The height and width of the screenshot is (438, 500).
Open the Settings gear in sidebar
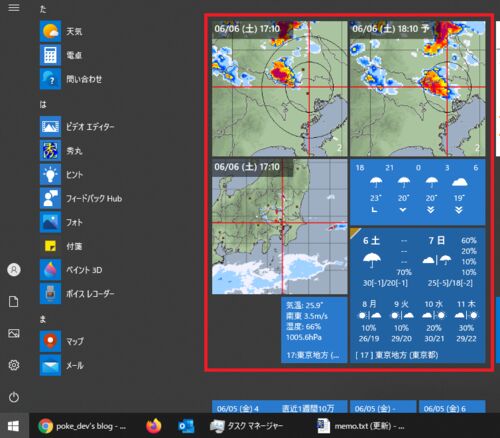tap(14, 365)
